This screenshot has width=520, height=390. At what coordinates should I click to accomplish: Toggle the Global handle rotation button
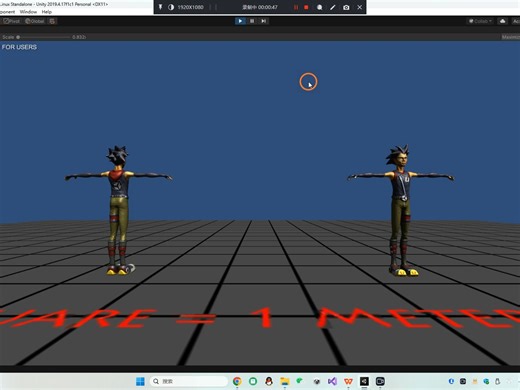tap(35, 21)
